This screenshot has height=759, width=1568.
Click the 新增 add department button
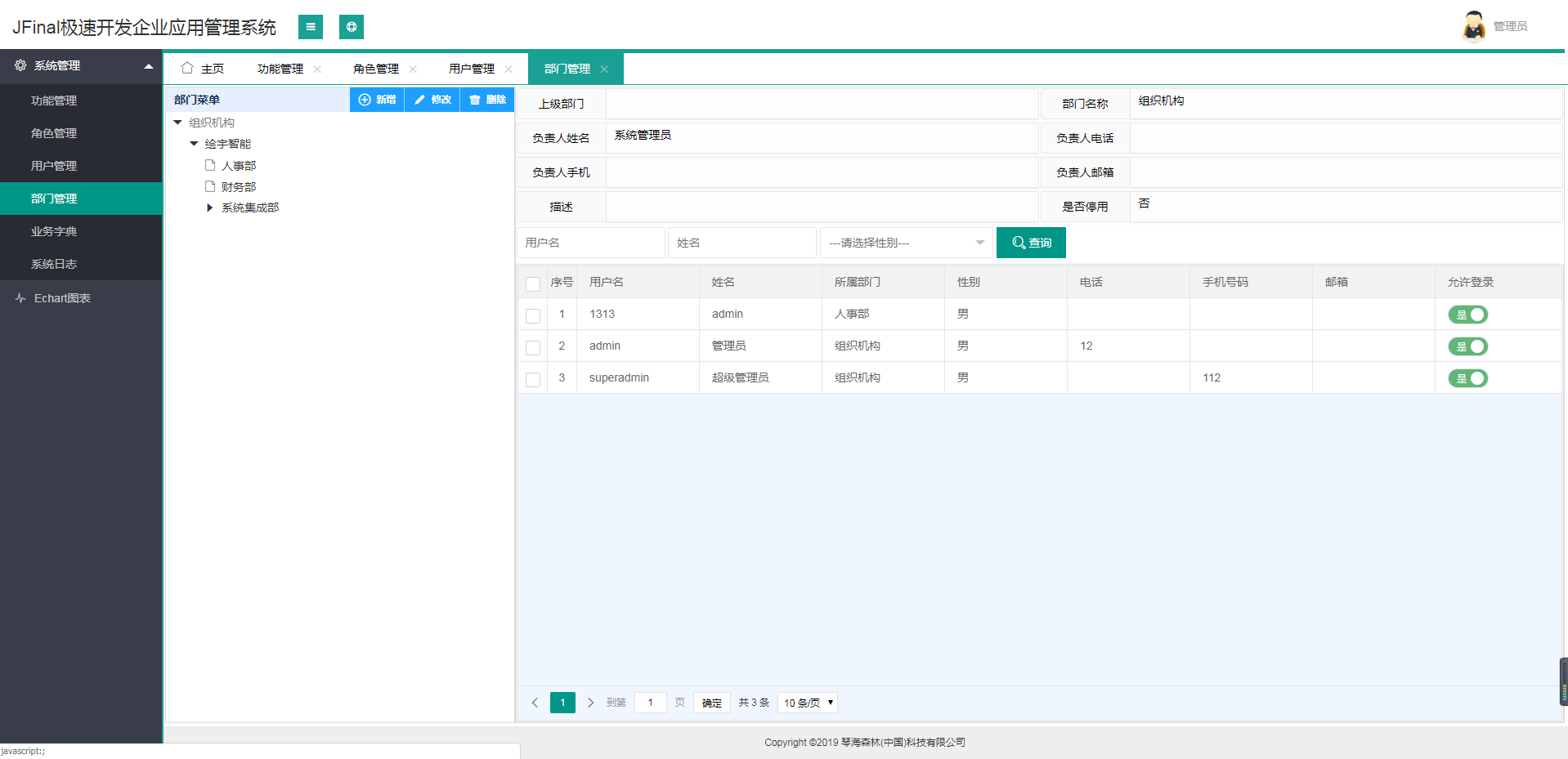(377, 100)
